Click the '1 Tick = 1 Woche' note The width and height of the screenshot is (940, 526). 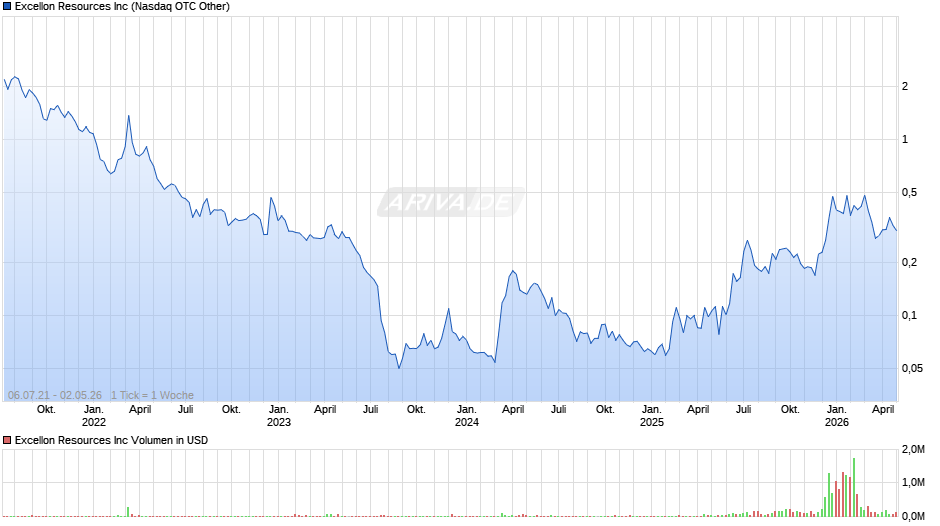(152, 395)
